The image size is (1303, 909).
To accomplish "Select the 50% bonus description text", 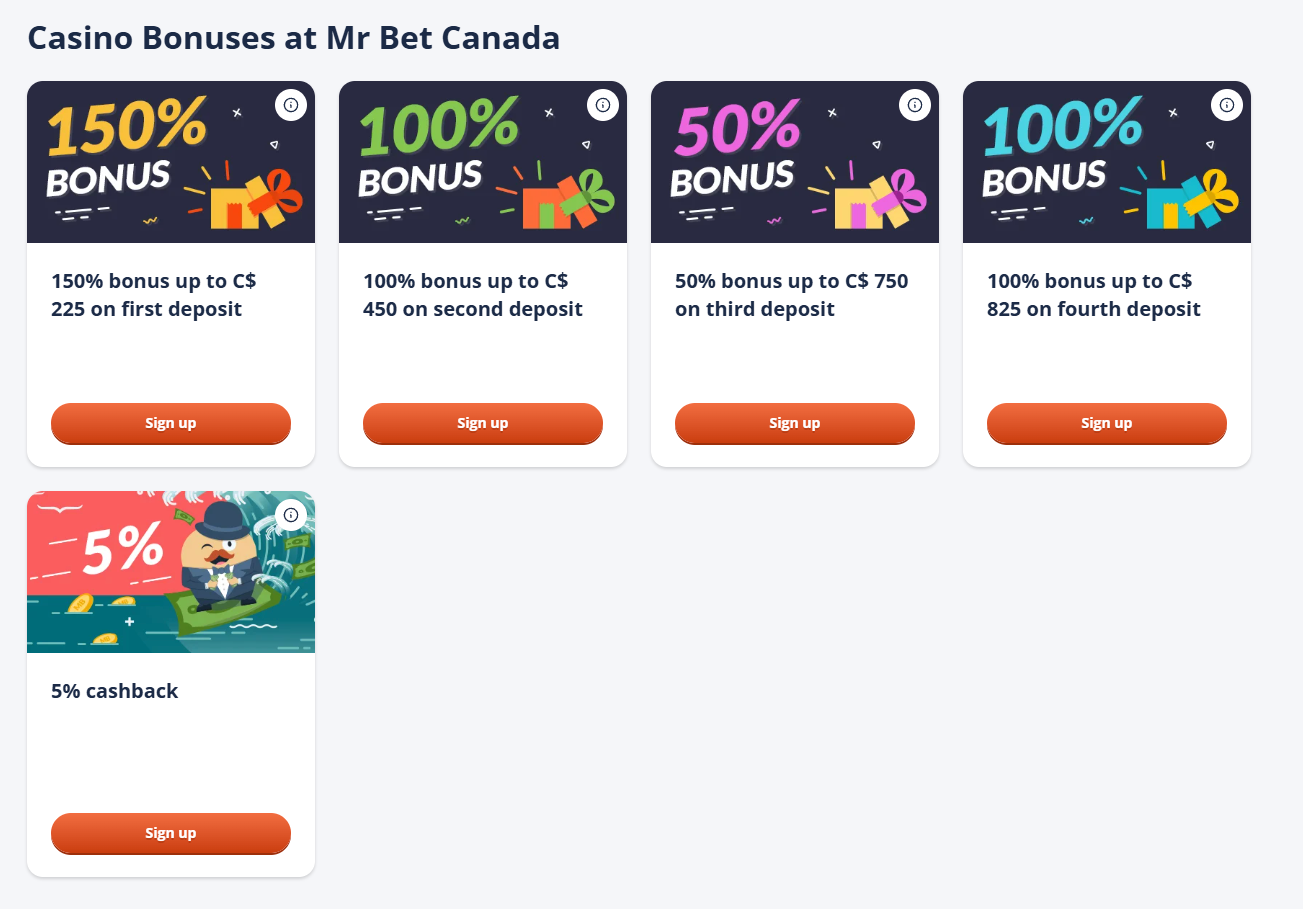I will click(790, 295).
